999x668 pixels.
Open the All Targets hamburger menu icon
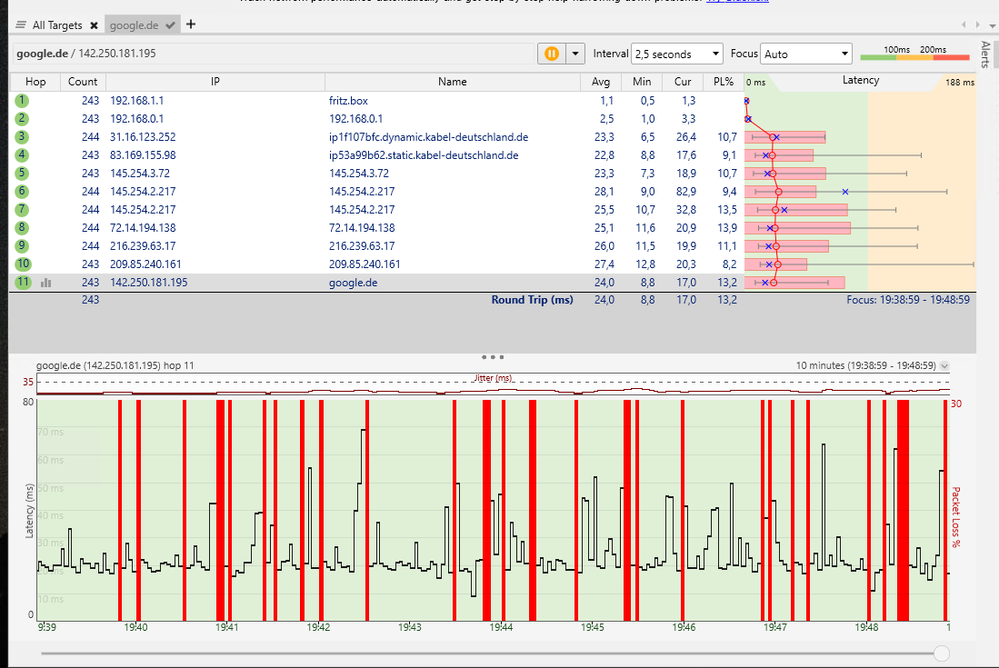click(x=21, y=25)
